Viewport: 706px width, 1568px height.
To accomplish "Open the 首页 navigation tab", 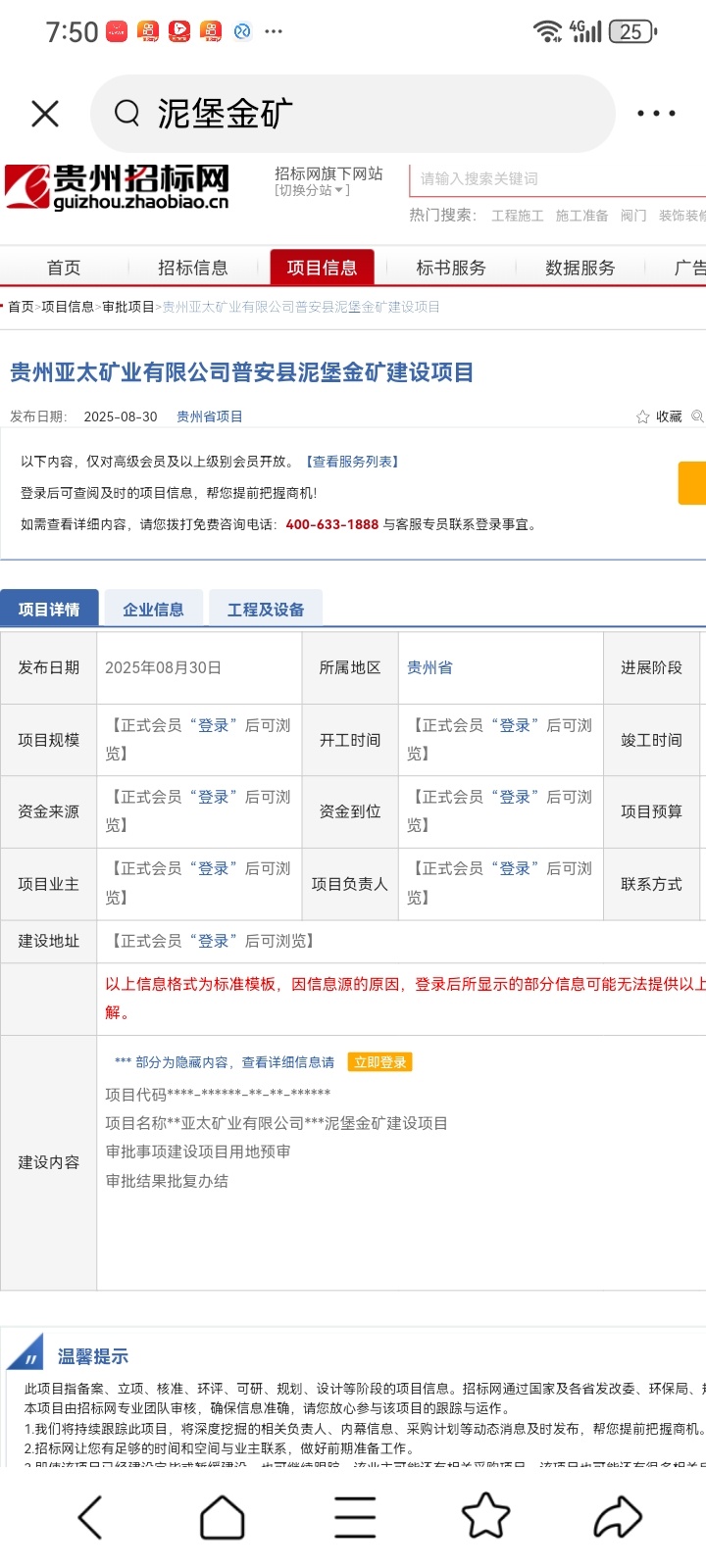I will click(x=64, y=268).
